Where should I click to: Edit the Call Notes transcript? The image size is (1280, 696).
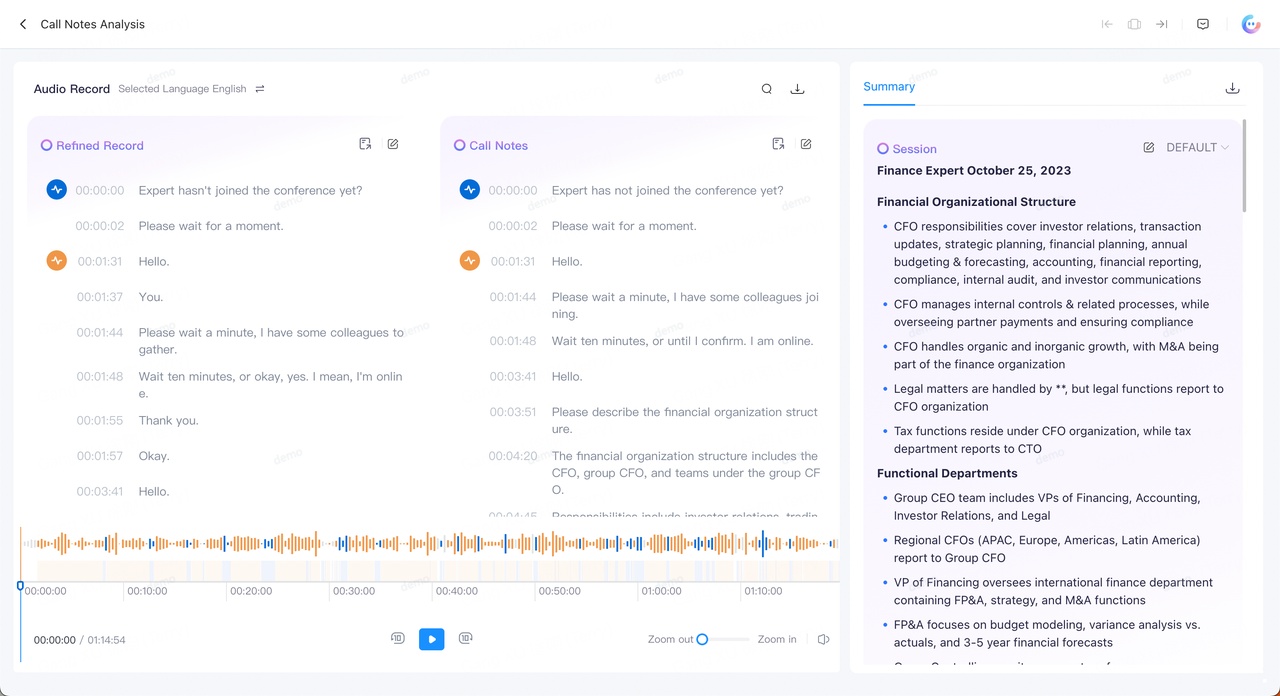pyautogui.click(x=806, y=144)
